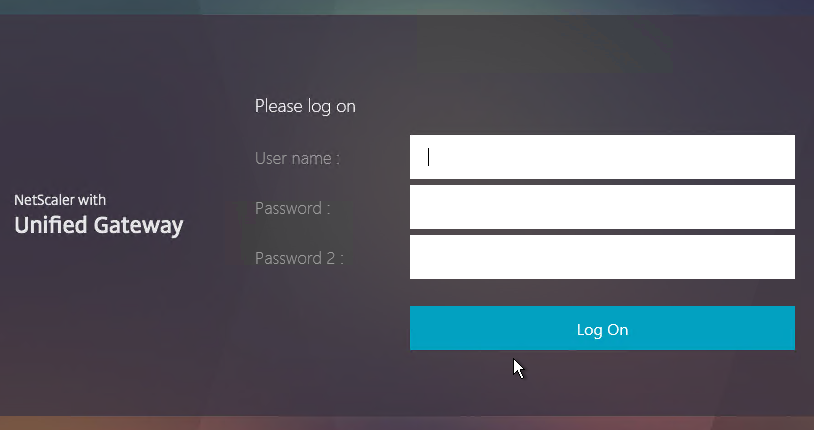Select the field beside 'User name :' label

coord(602,157)
